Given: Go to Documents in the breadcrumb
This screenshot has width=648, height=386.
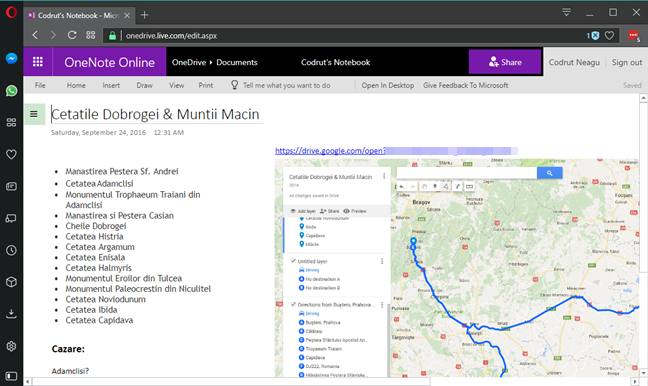Looking at the screenshot, I should click(237, 62).
